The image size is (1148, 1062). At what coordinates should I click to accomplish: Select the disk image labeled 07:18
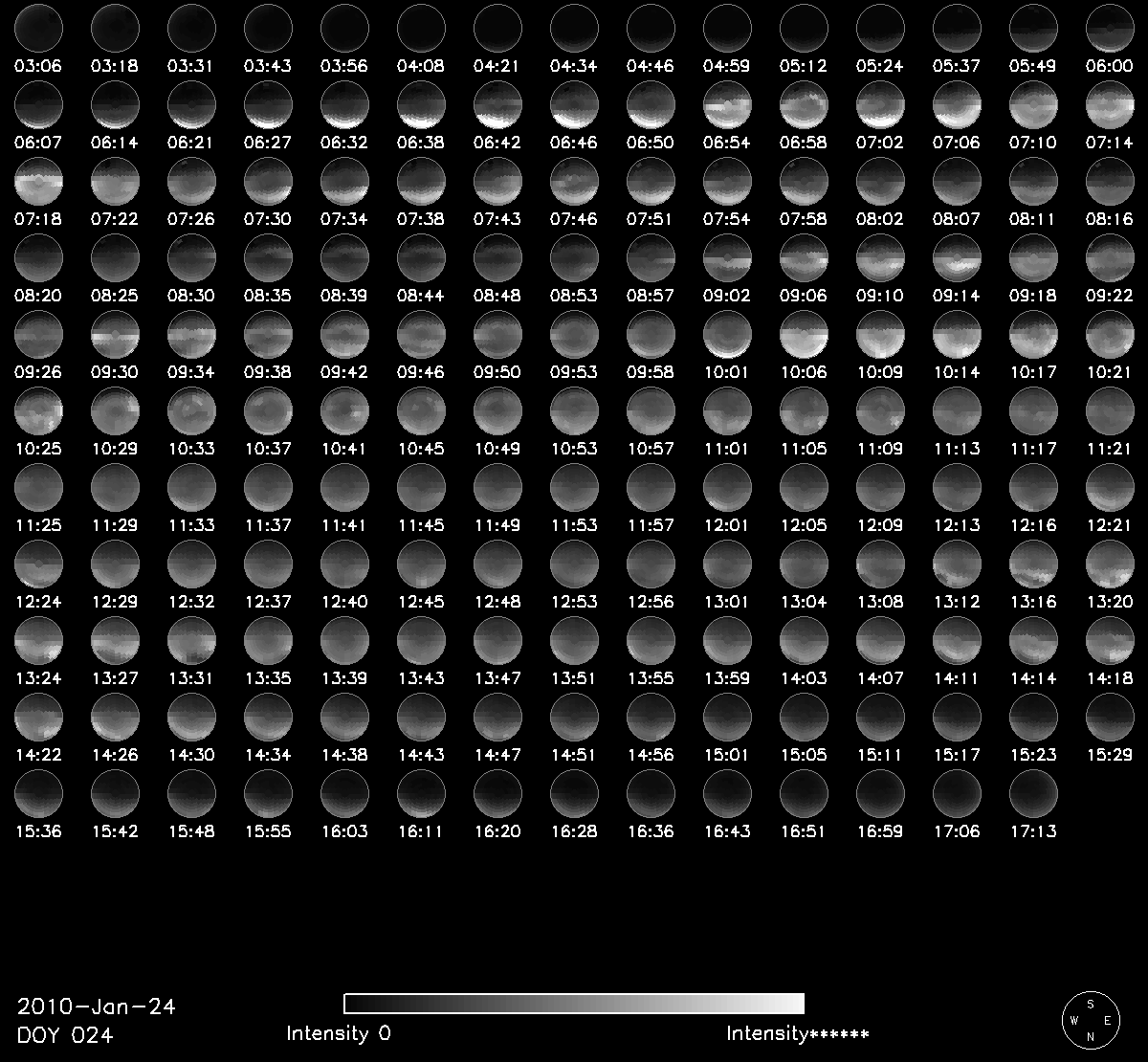[x=39, y=181]
